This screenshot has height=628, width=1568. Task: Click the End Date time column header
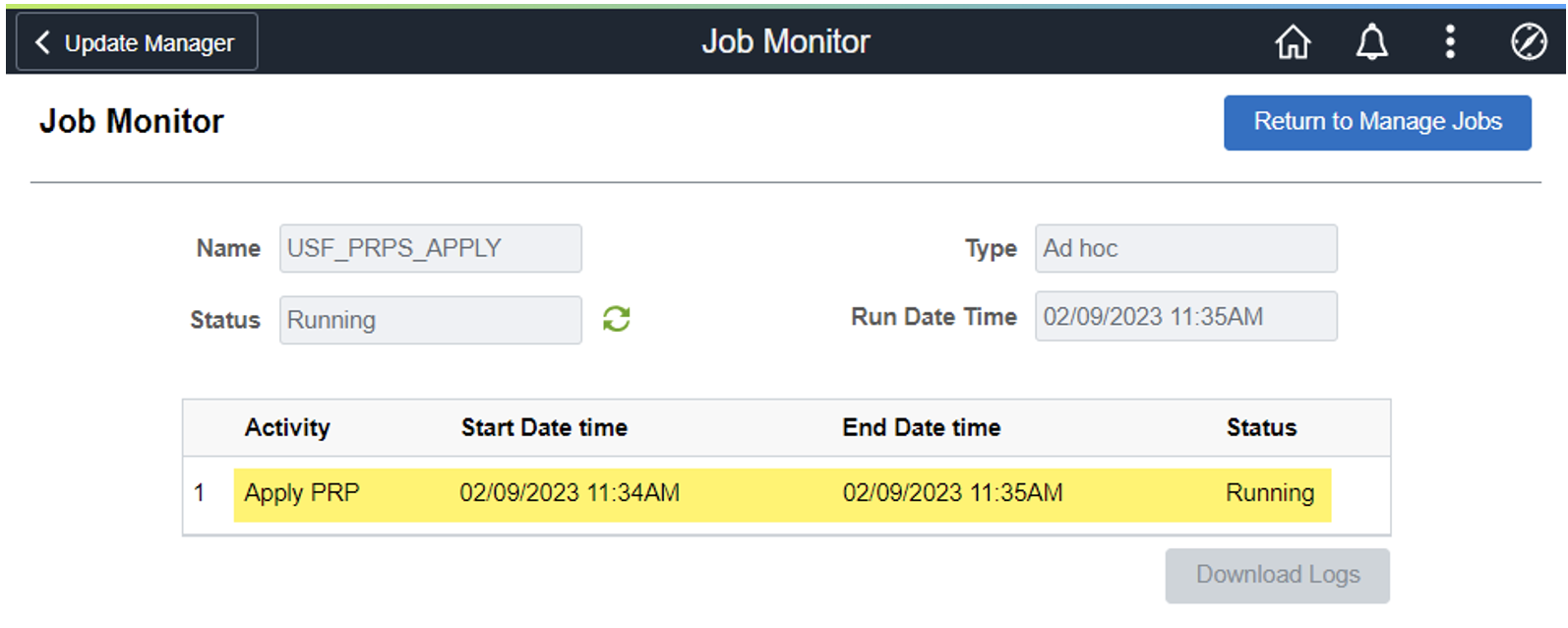point(921,427)
